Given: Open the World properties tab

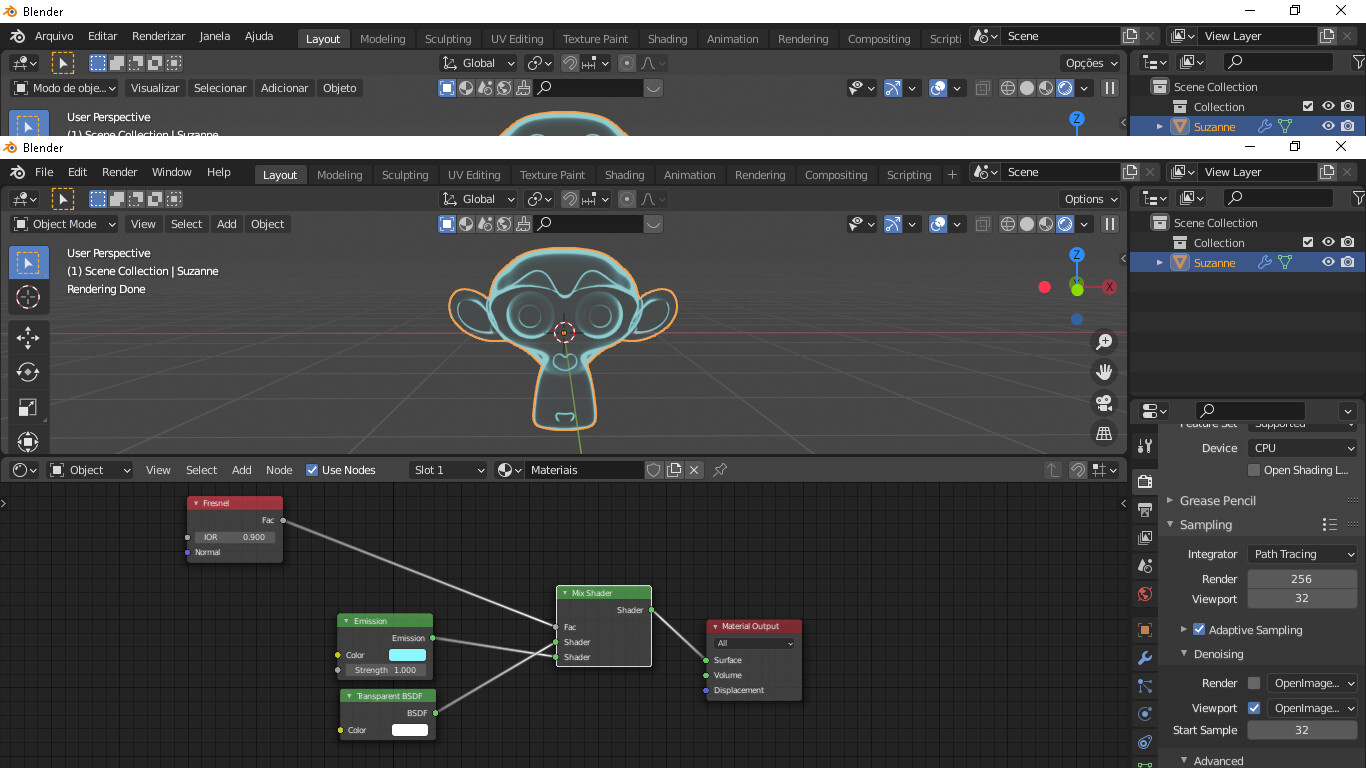Looking at the screenshot, I should [x=1145, y=594].
